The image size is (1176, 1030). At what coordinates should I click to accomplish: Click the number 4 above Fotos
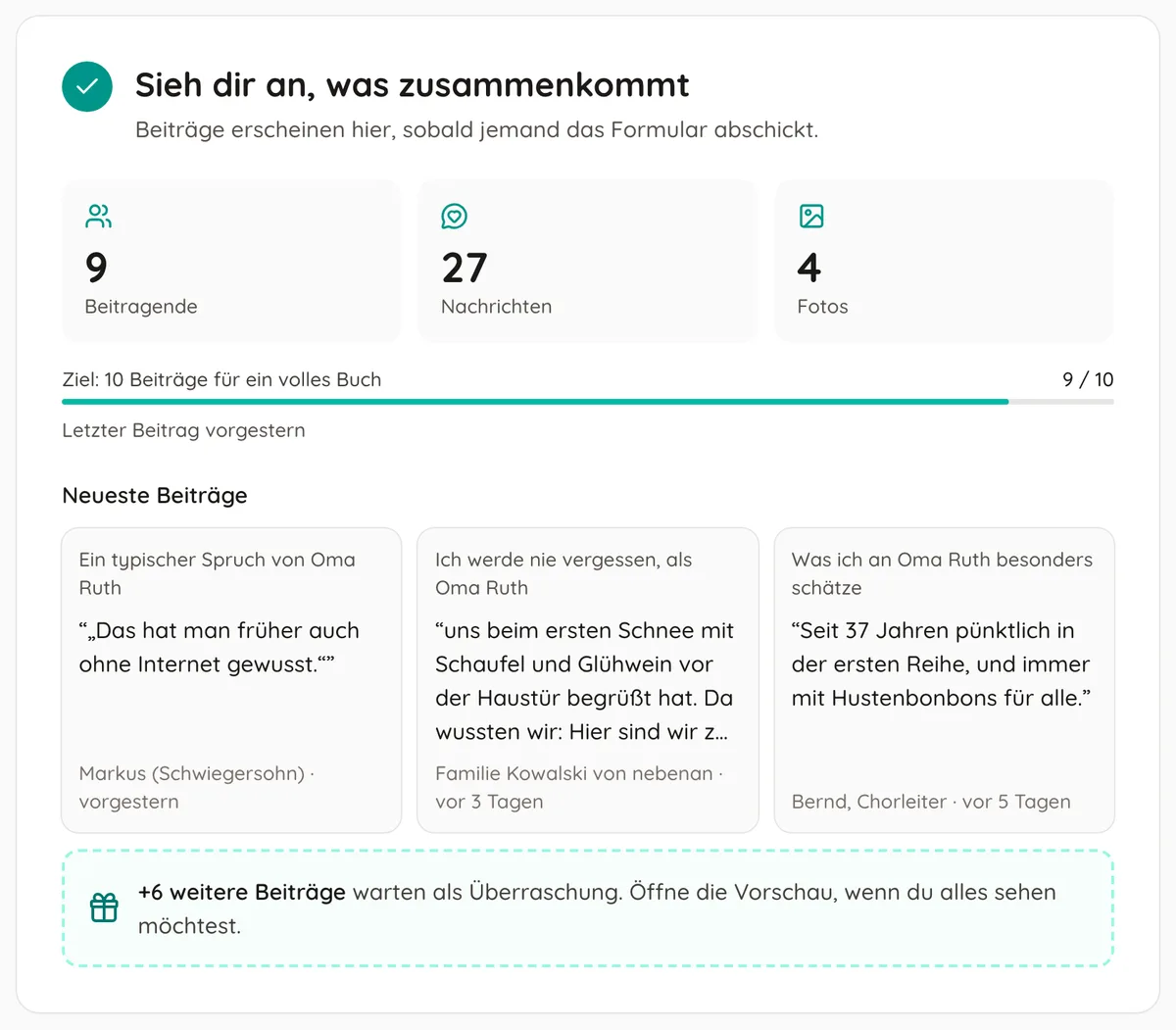(x=809, y=268)
